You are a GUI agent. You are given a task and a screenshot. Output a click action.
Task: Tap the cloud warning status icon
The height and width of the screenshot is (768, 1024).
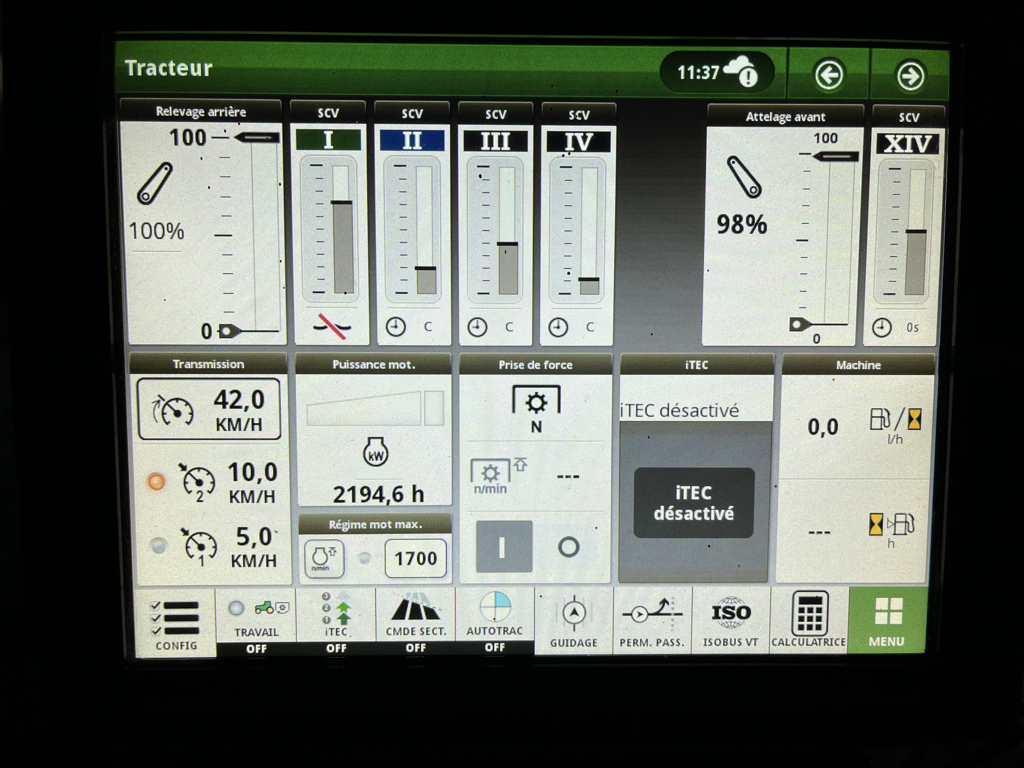pos(741,72)
